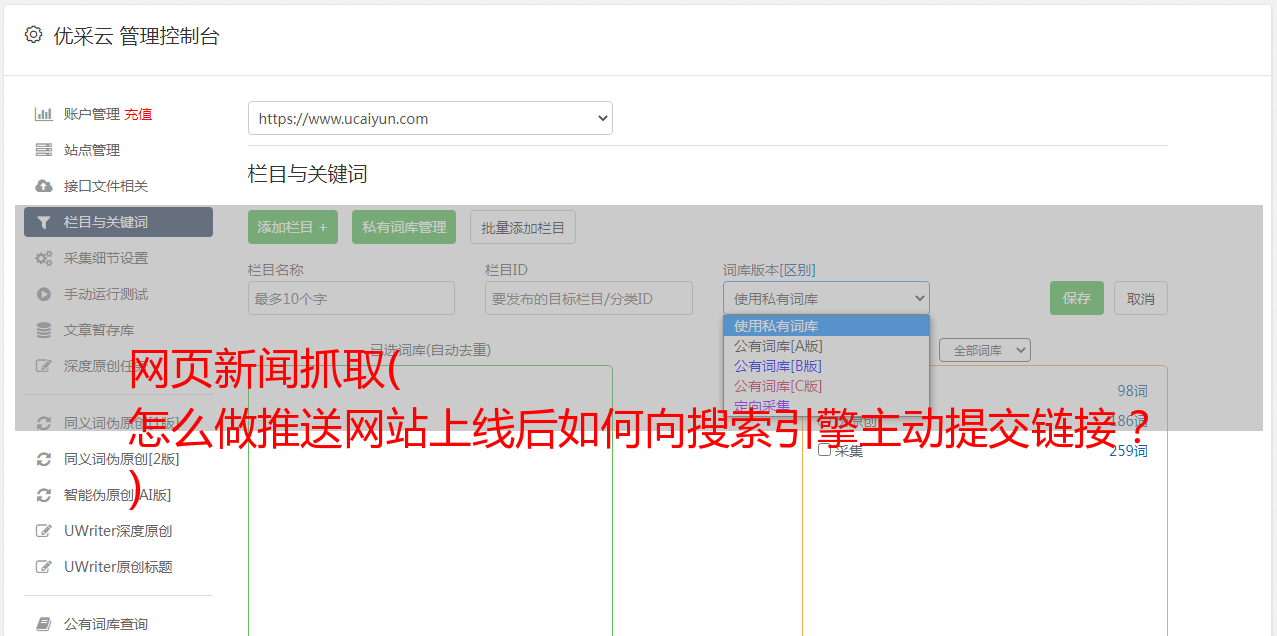
Task: Click the gears icon for 采集细节设置
Action: click(x=44, y=258)
